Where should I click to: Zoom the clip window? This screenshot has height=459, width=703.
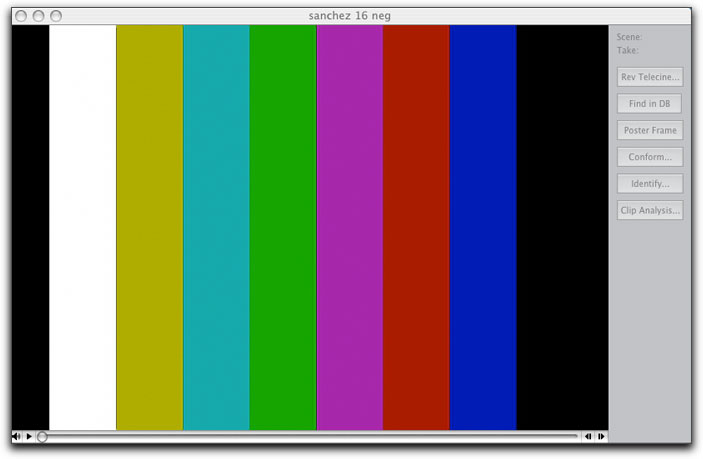coord(56,16)
